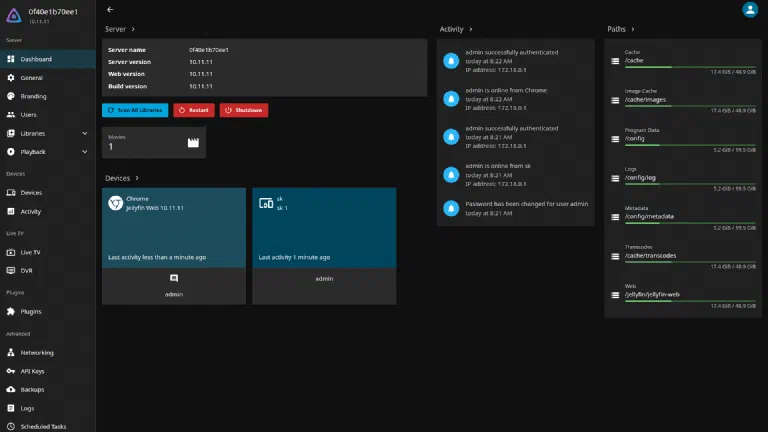Image resolution: width=768 pixels, height=432 pixels.
Task: Open the Movies count card
Action: point(154,143)
